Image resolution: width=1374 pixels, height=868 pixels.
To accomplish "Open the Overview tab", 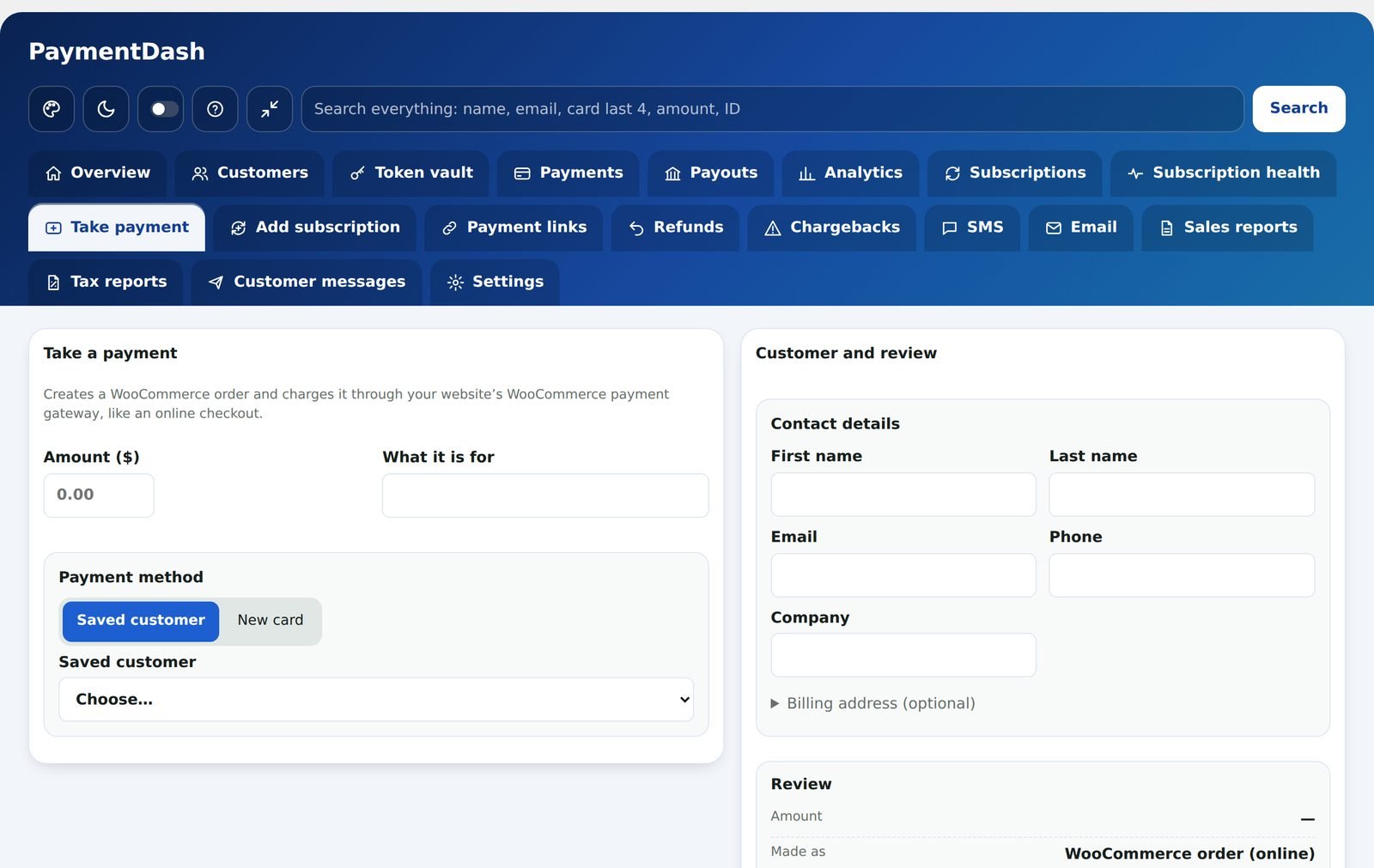I will 98,173.
